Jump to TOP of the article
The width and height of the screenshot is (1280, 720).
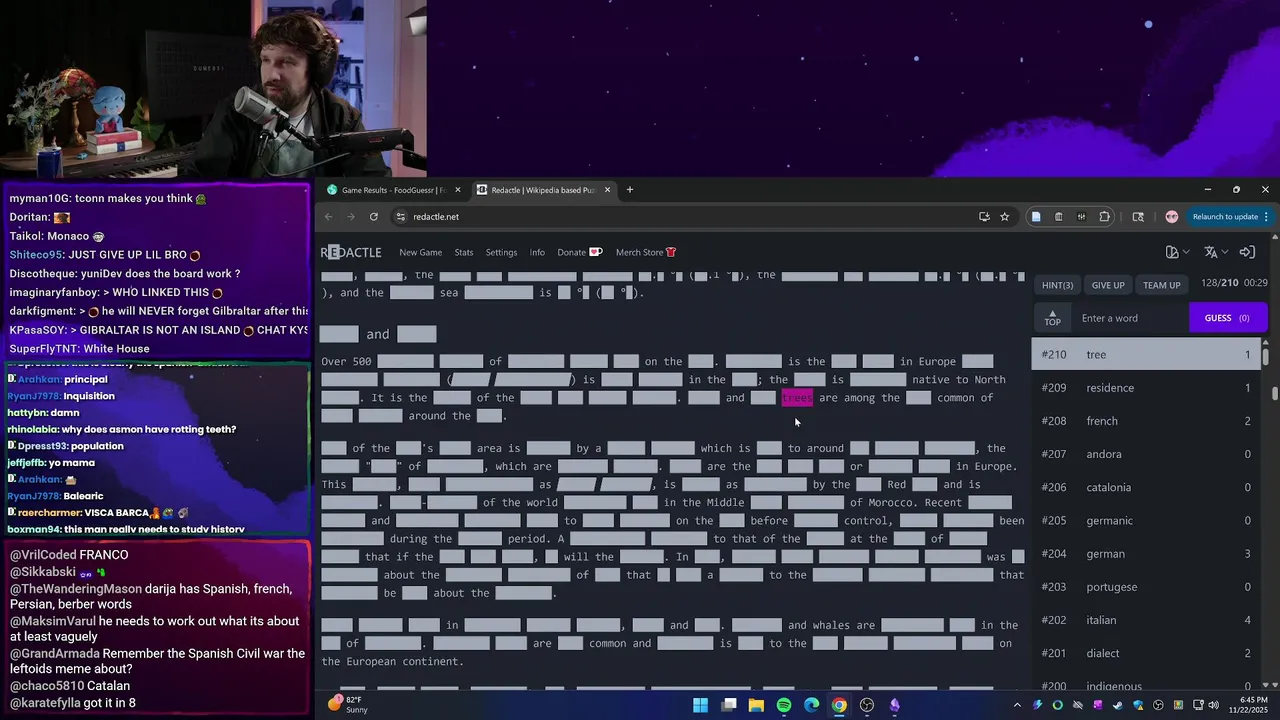1052,318
